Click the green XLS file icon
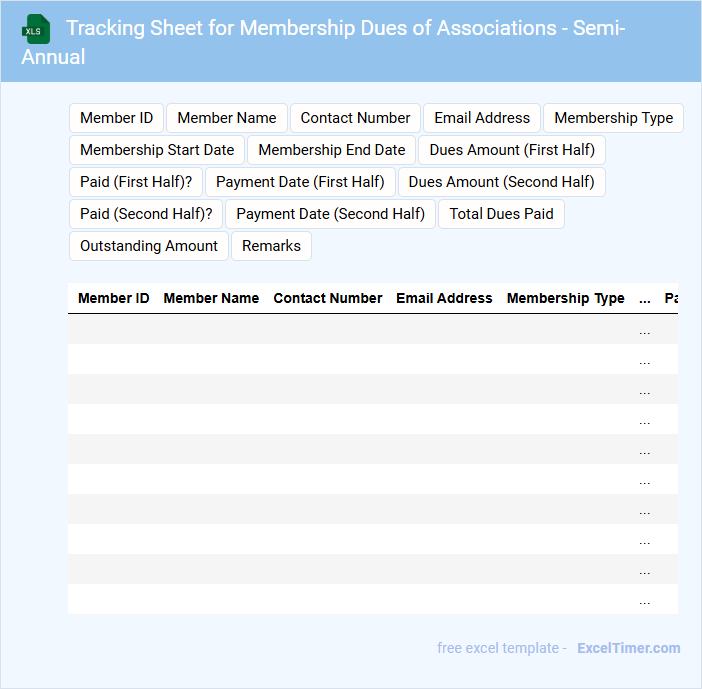Image resolution: width=702 pixels, height=689 pixels. point(37,29)
